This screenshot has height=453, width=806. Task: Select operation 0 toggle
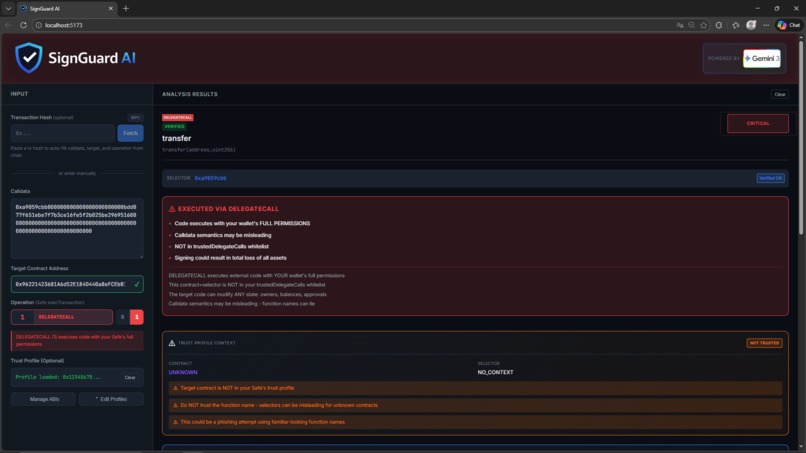click(x=122, y=317)
